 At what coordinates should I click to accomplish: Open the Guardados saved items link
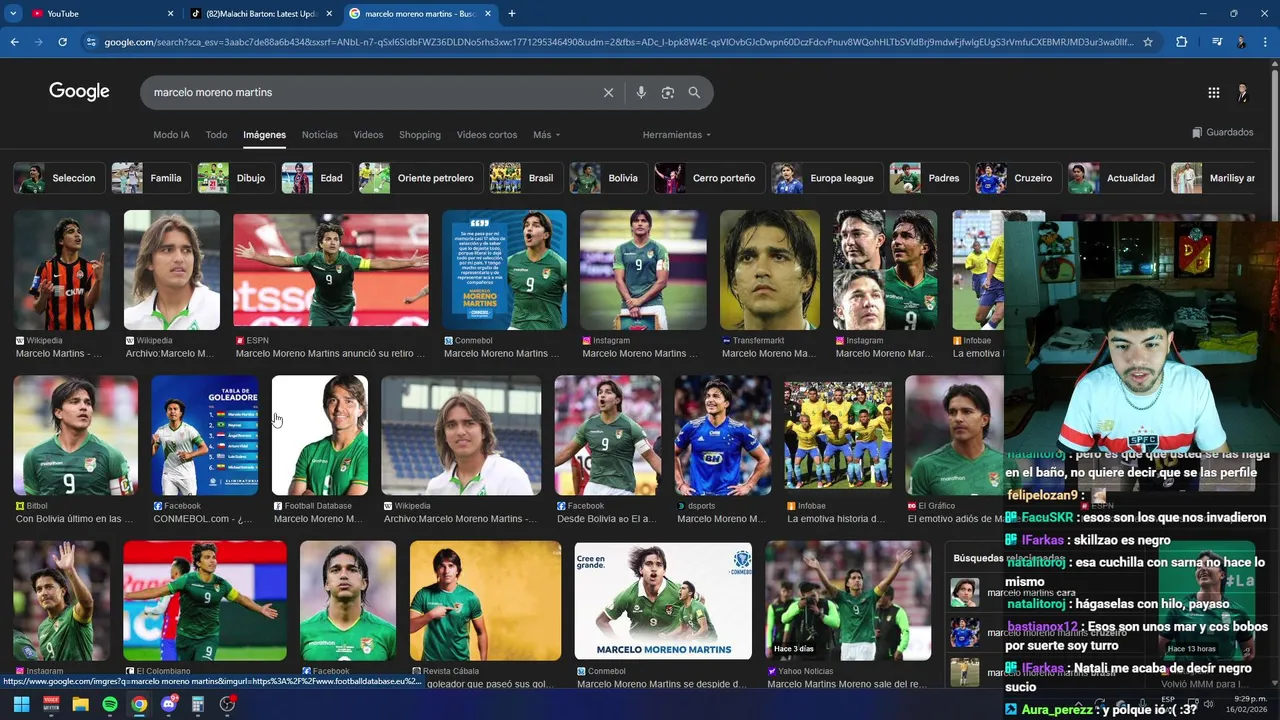pos(1222,132)
